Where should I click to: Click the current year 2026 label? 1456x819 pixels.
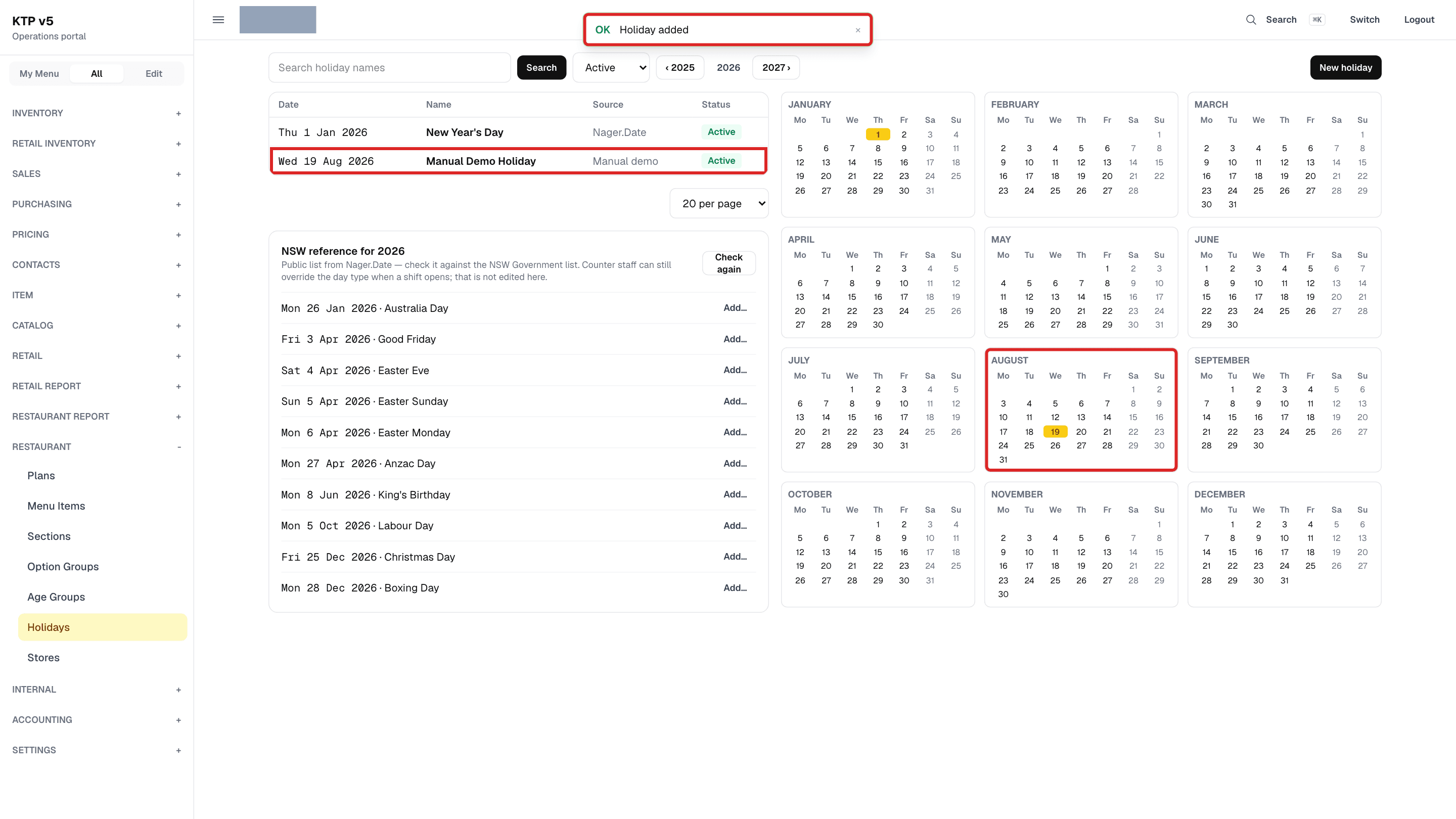(728, 68)
